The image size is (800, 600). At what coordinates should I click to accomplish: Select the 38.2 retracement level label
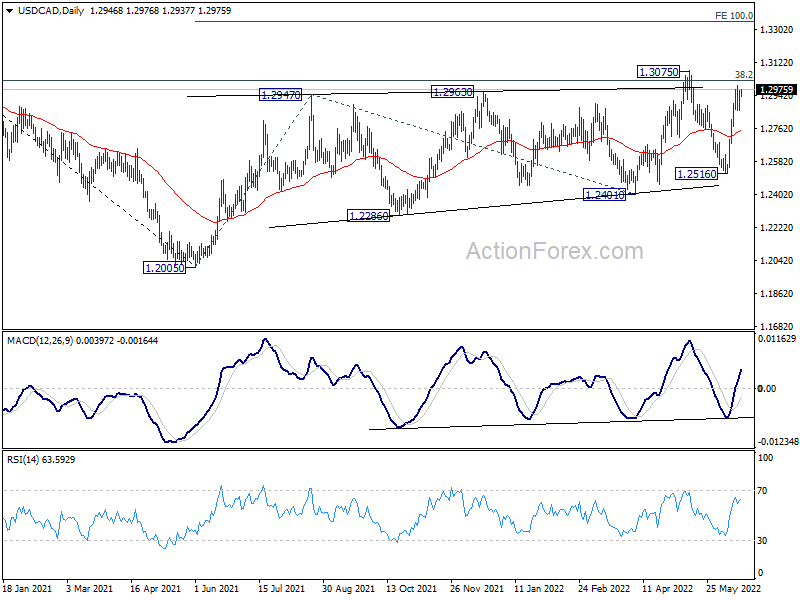click(743, 75)
